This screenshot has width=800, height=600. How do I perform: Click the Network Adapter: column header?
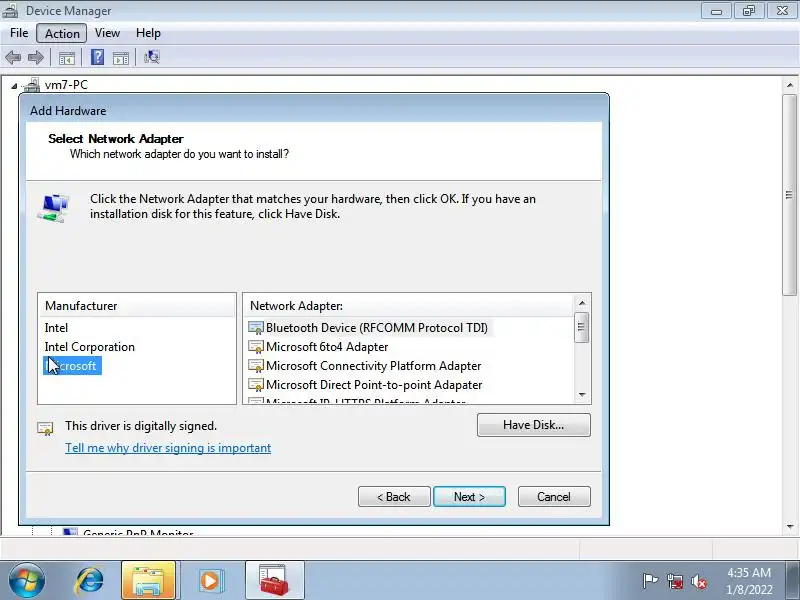(409, 306)
